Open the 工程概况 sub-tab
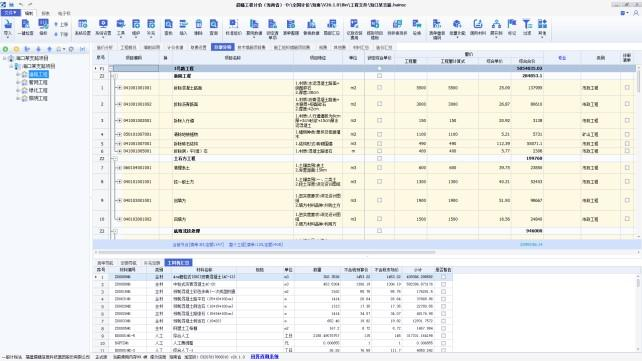Screen dimensions: 642x361 pyautogui.click(x=129, y=47)
